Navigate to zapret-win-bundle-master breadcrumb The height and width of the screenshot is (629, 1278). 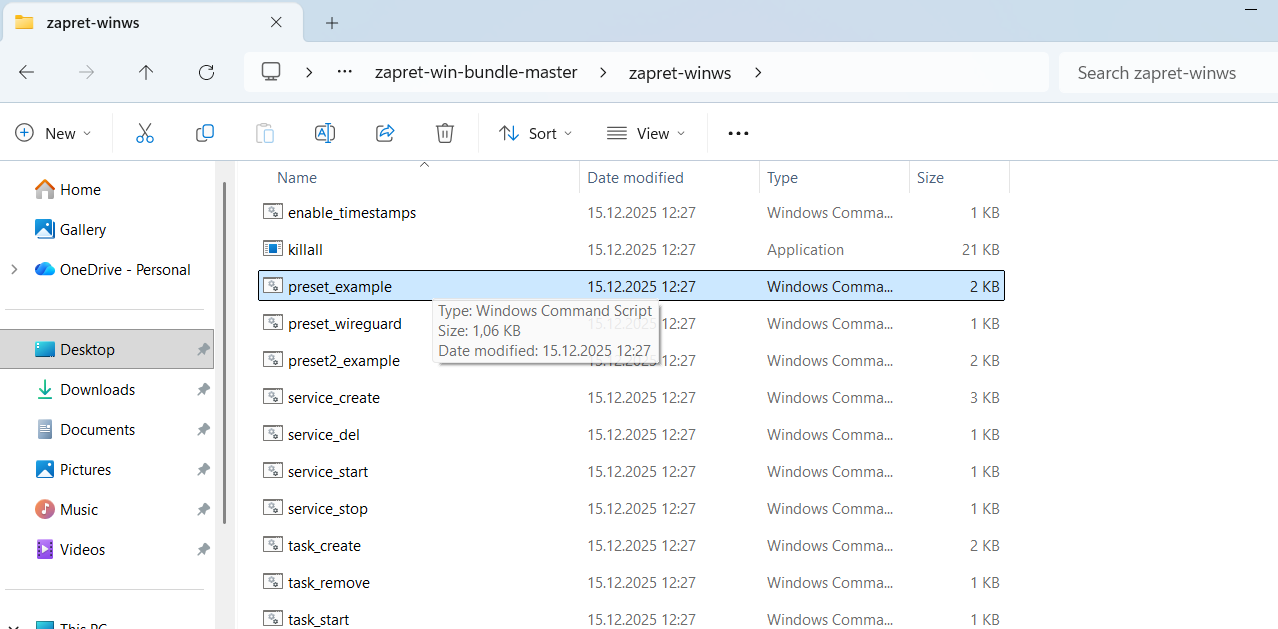476,72
